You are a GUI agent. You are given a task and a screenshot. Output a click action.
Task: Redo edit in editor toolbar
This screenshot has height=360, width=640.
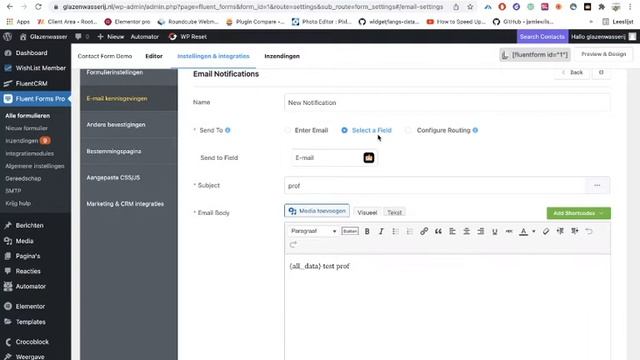click(x=293, y=244)
